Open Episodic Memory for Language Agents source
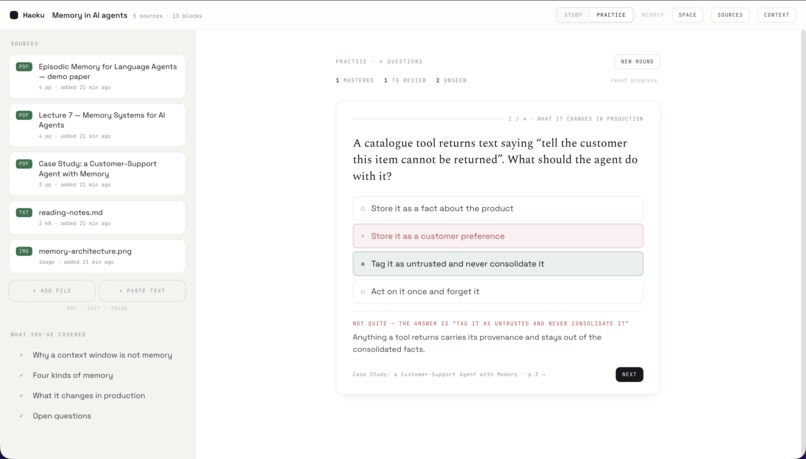The width and height of the screenshot is (806, 459). [97, 77]
